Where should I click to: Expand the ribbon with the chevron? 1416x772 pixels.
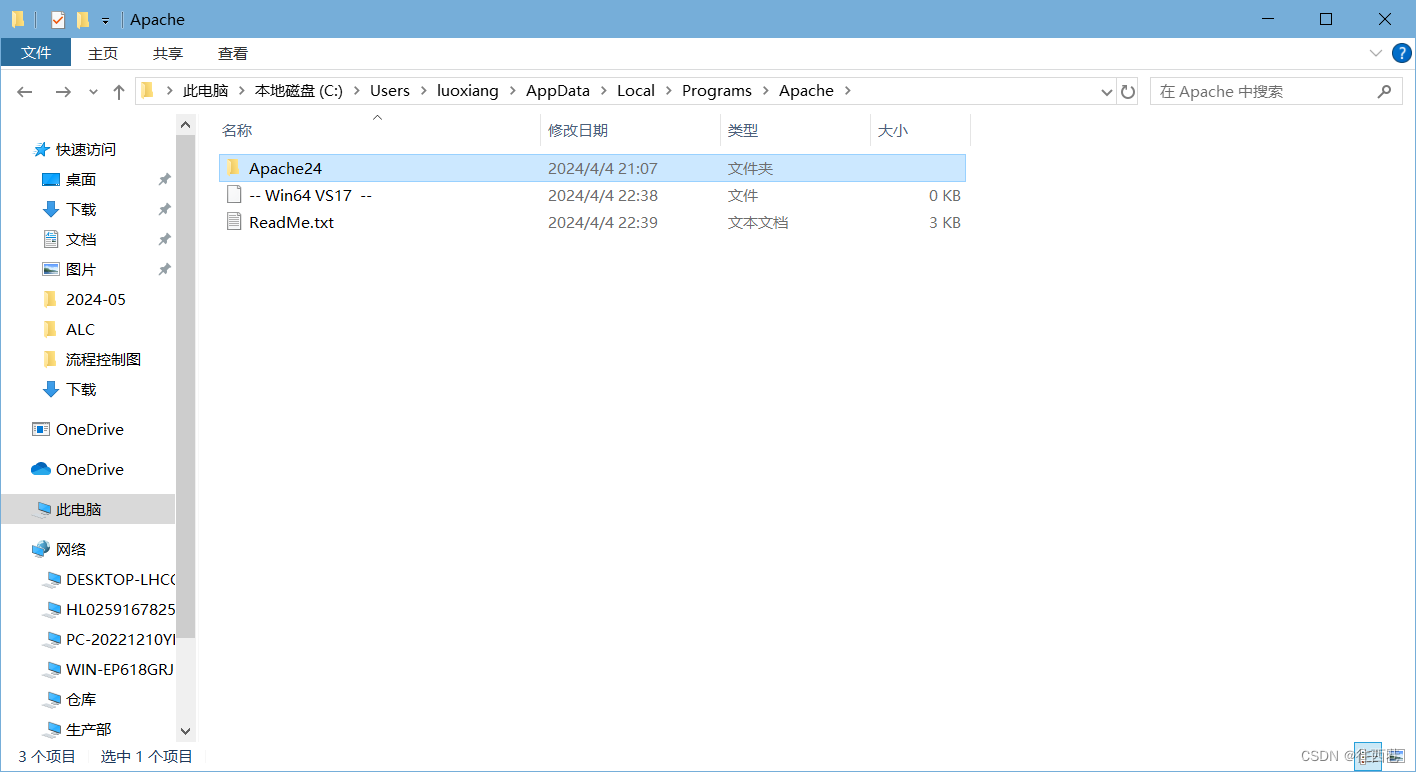(x=1376, y=53)
